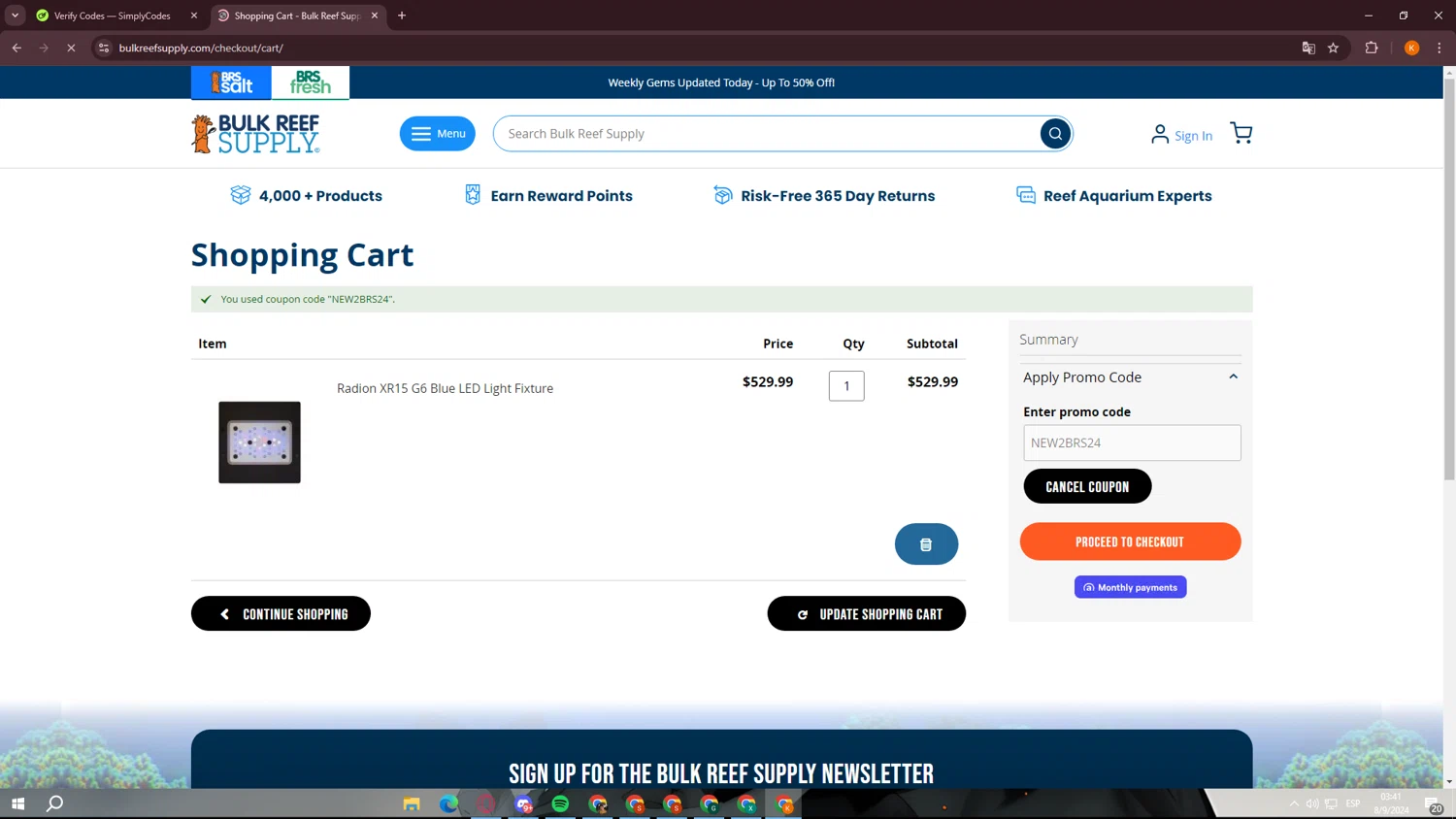Viewport: 1456px width, 819px height.
Task: Go back to the previous page
Action: 17,48
